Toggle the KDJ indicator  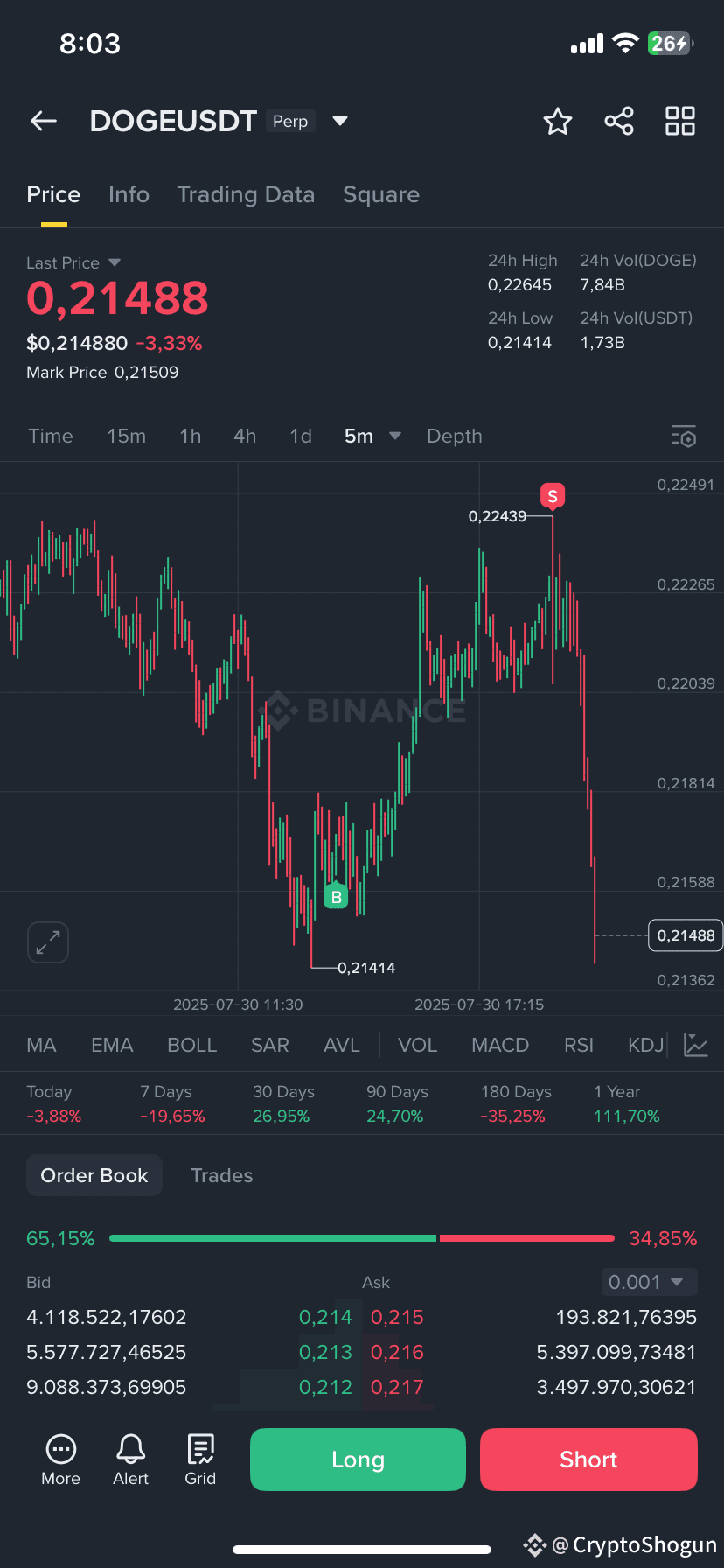click(x=646, y=1045)
